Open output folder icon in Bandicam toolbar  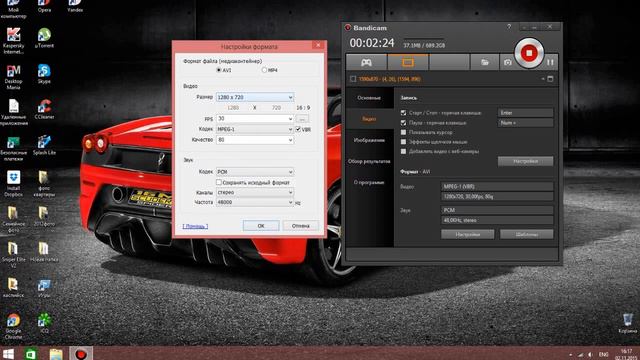tap(484, 62)
